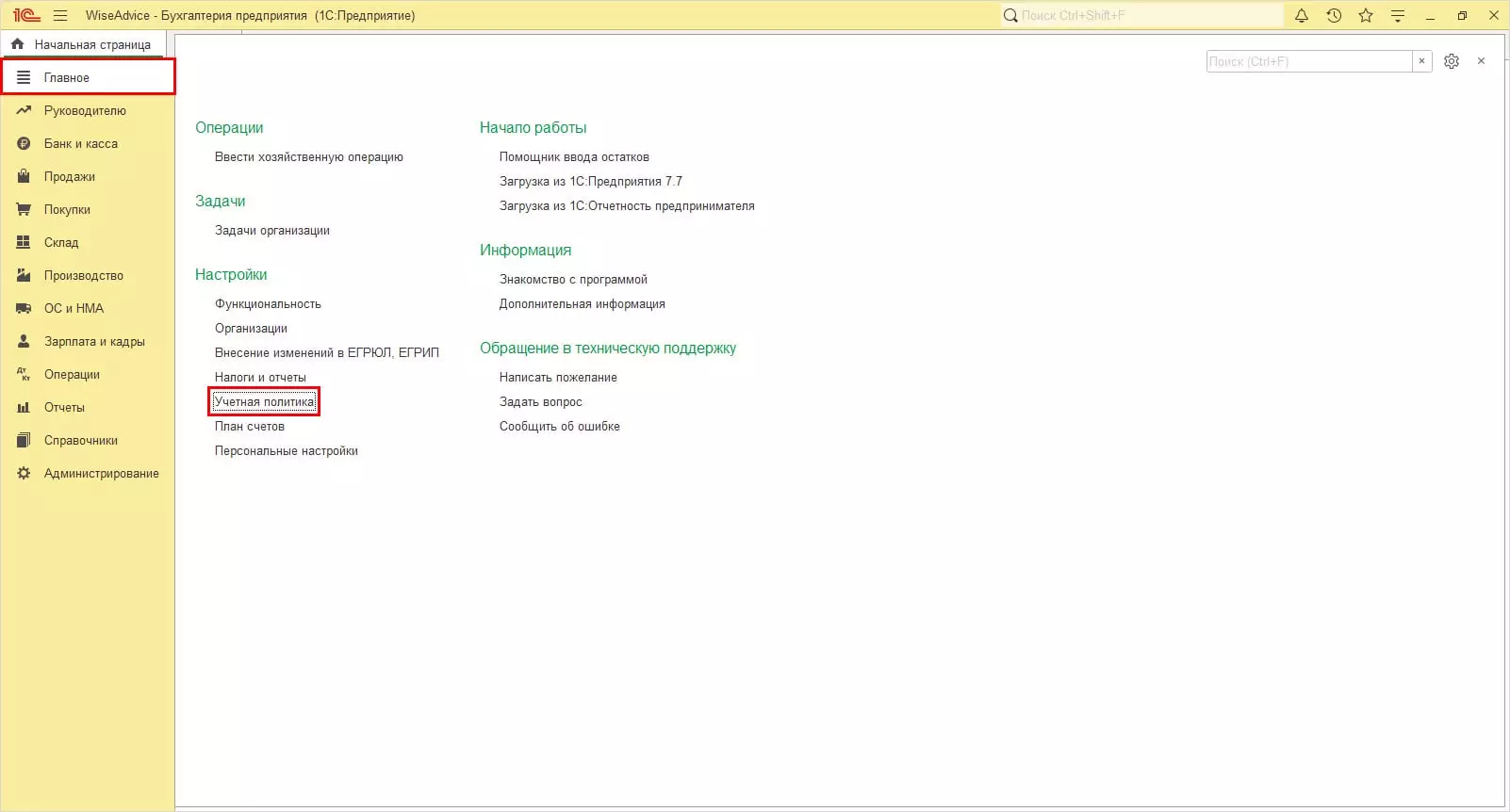Click Написать пожелание link
Viewport: 1510px width, 812px height.
point(558,377)
